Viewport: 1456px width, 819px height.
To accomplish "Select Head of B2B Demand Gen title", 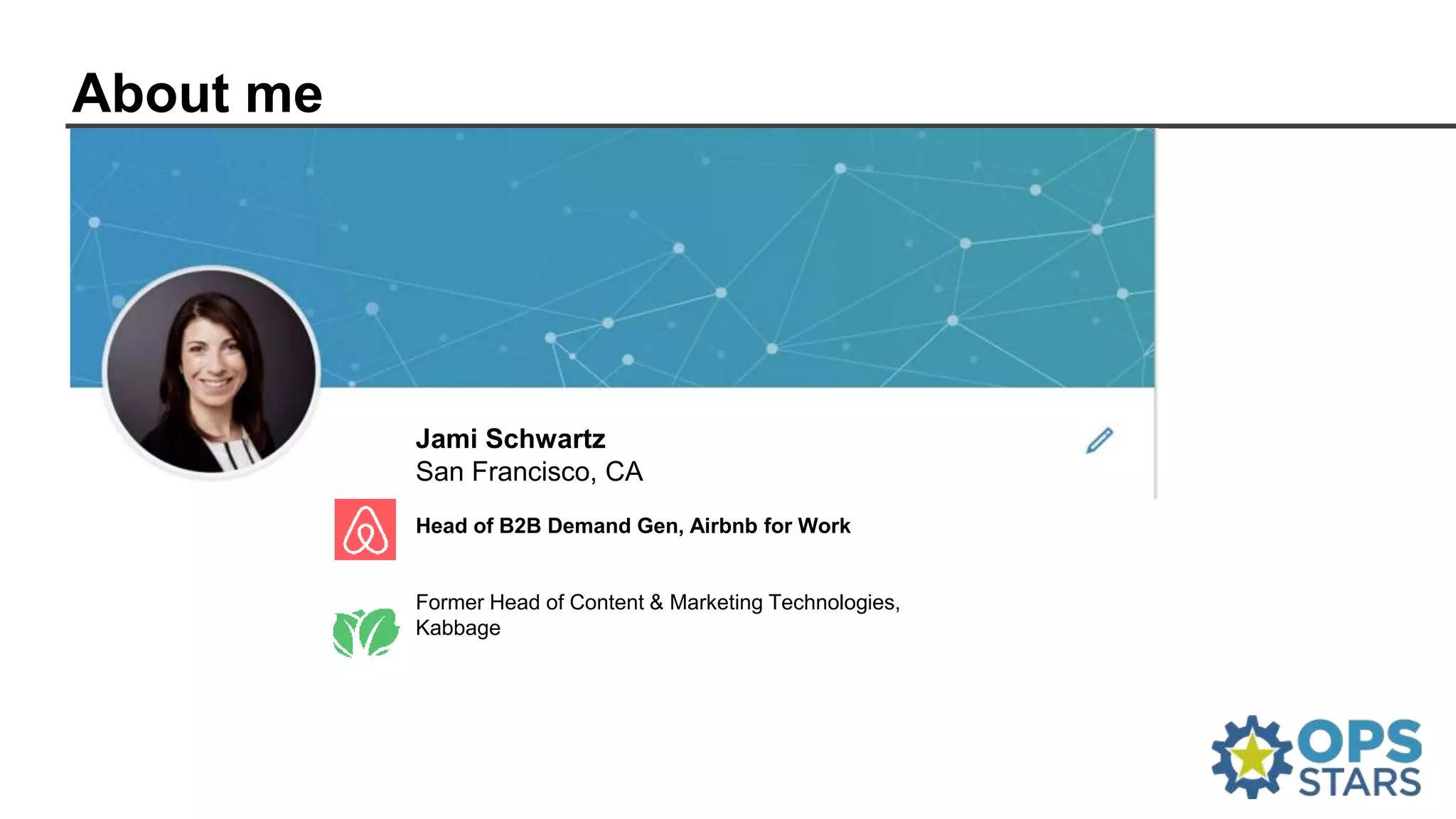I will [548, 526].
